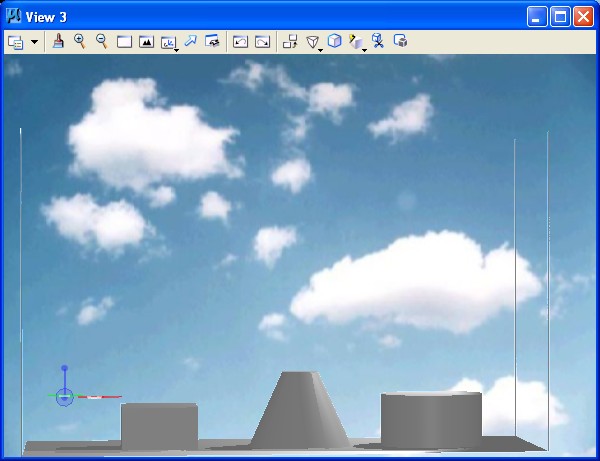This screenshot has height=461, width=600.
Task: Select the Zoom Out magnifier tool
Action: click(102, 41)
